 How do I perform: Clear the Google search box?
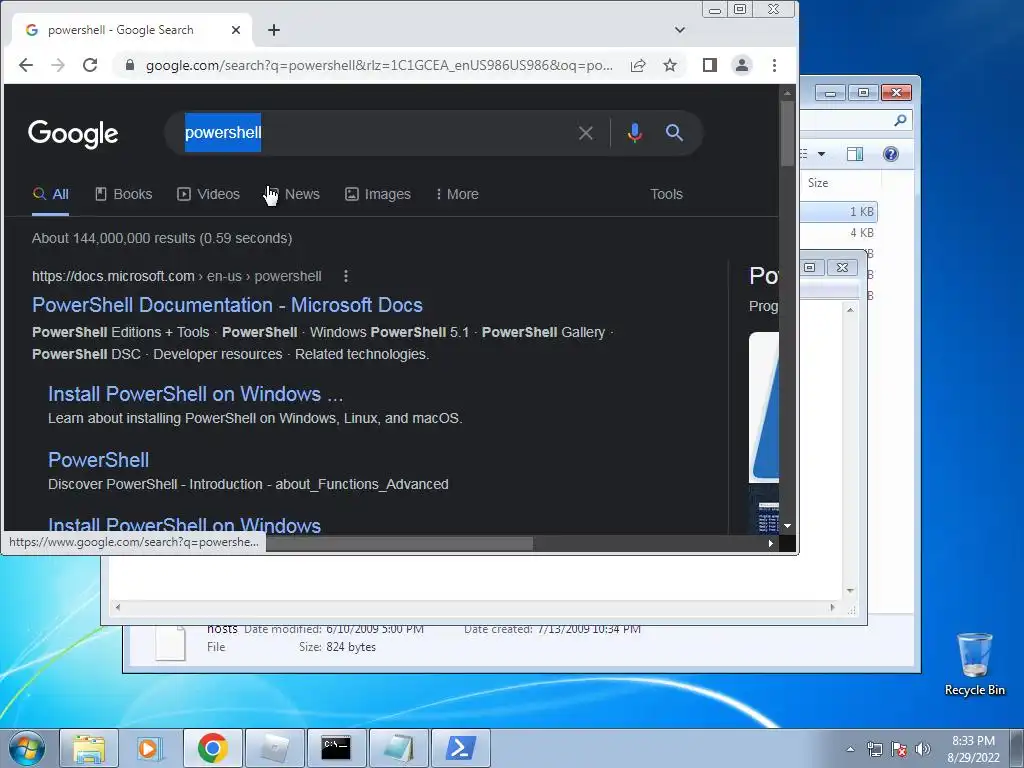coord(586,133)
